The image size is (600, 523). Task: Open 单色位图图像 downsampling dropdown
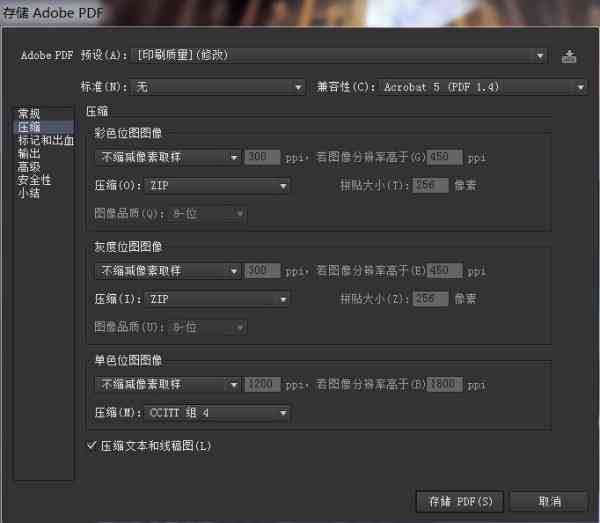coord(168,384)
